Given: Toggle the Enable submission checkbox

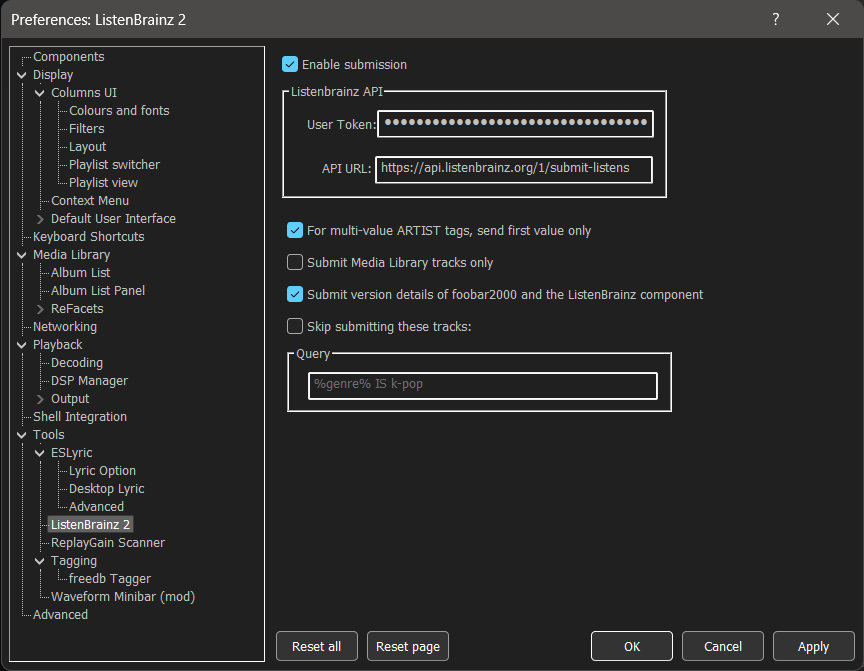Looking at the screenshot, I should coord(290,64).
